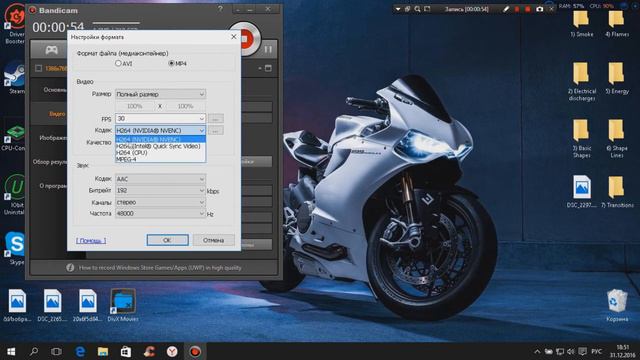640x360 pixels.
Task: Cancel format settings with 'Отмена' button
Action: click(213, 240)
